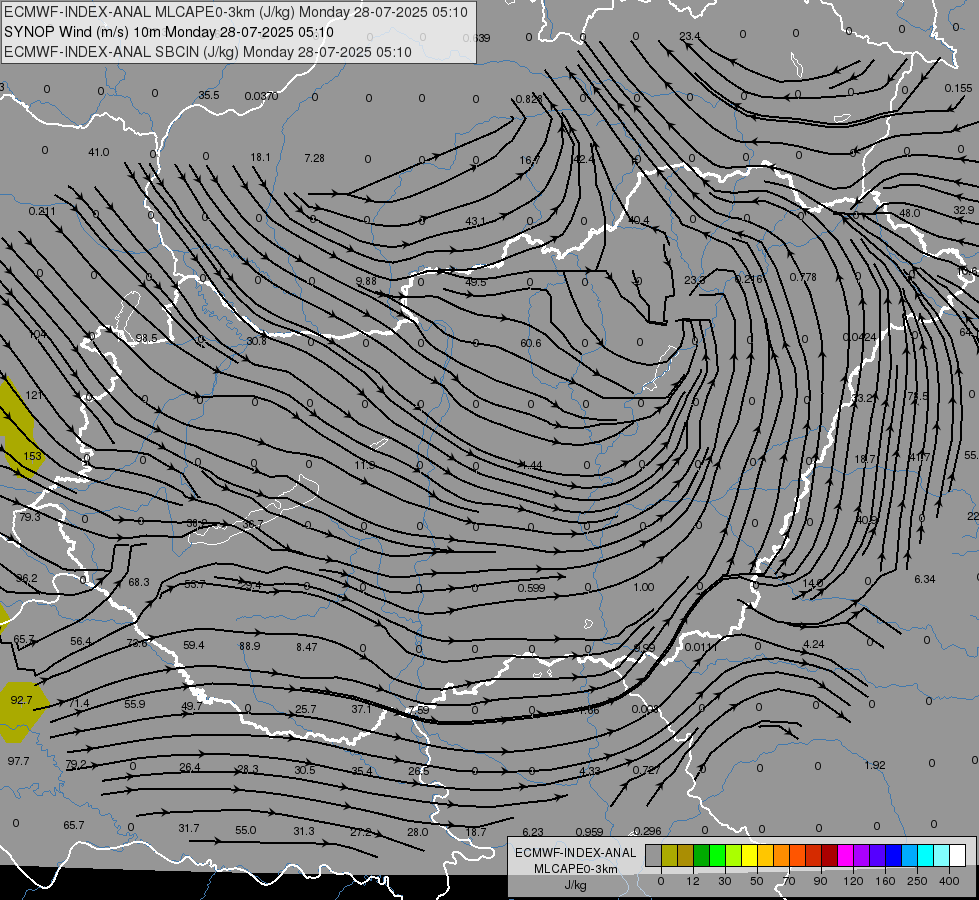Viewport: 979px width, 900px height.
Task: Click the legend tick label 120
Action: pos(853,881)
